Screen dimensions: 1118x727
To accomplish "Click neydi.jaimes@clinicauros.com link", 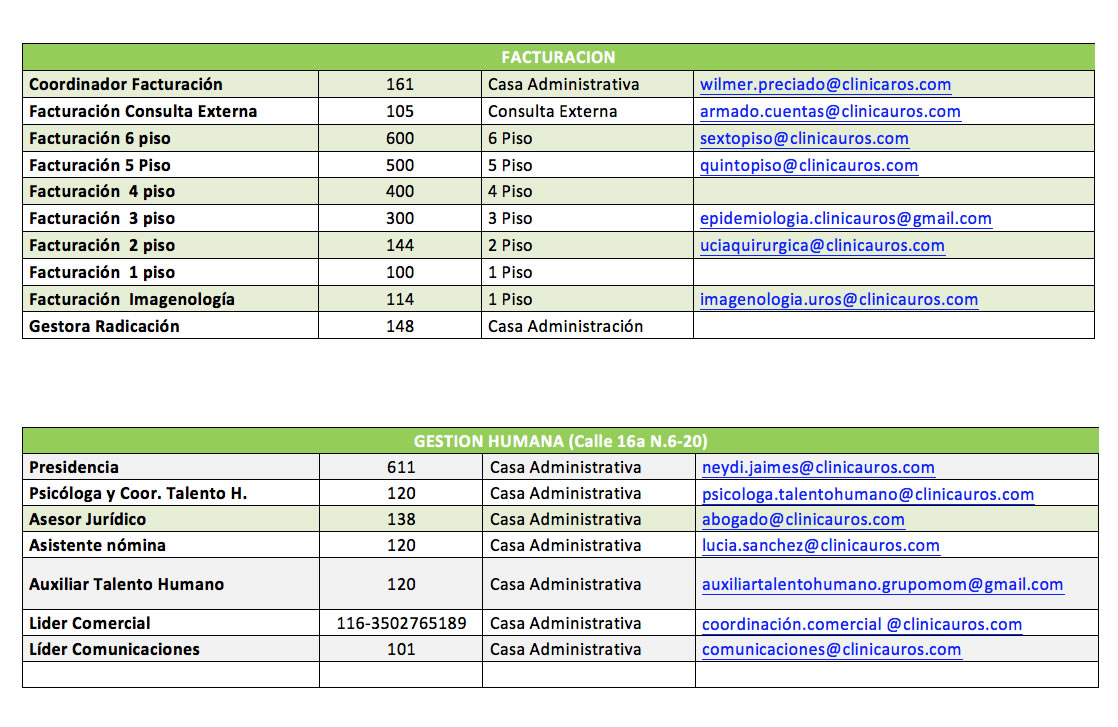I will tap(818, 468).
